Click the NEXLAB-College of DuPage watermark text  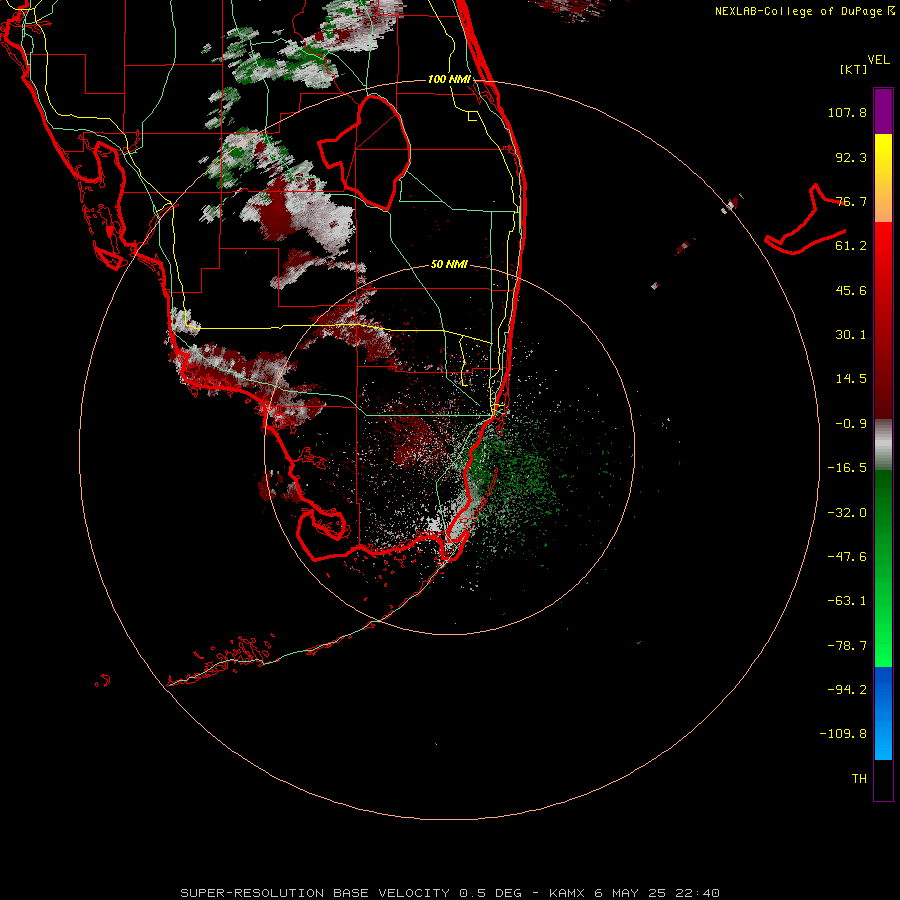[x=804, y=11]
